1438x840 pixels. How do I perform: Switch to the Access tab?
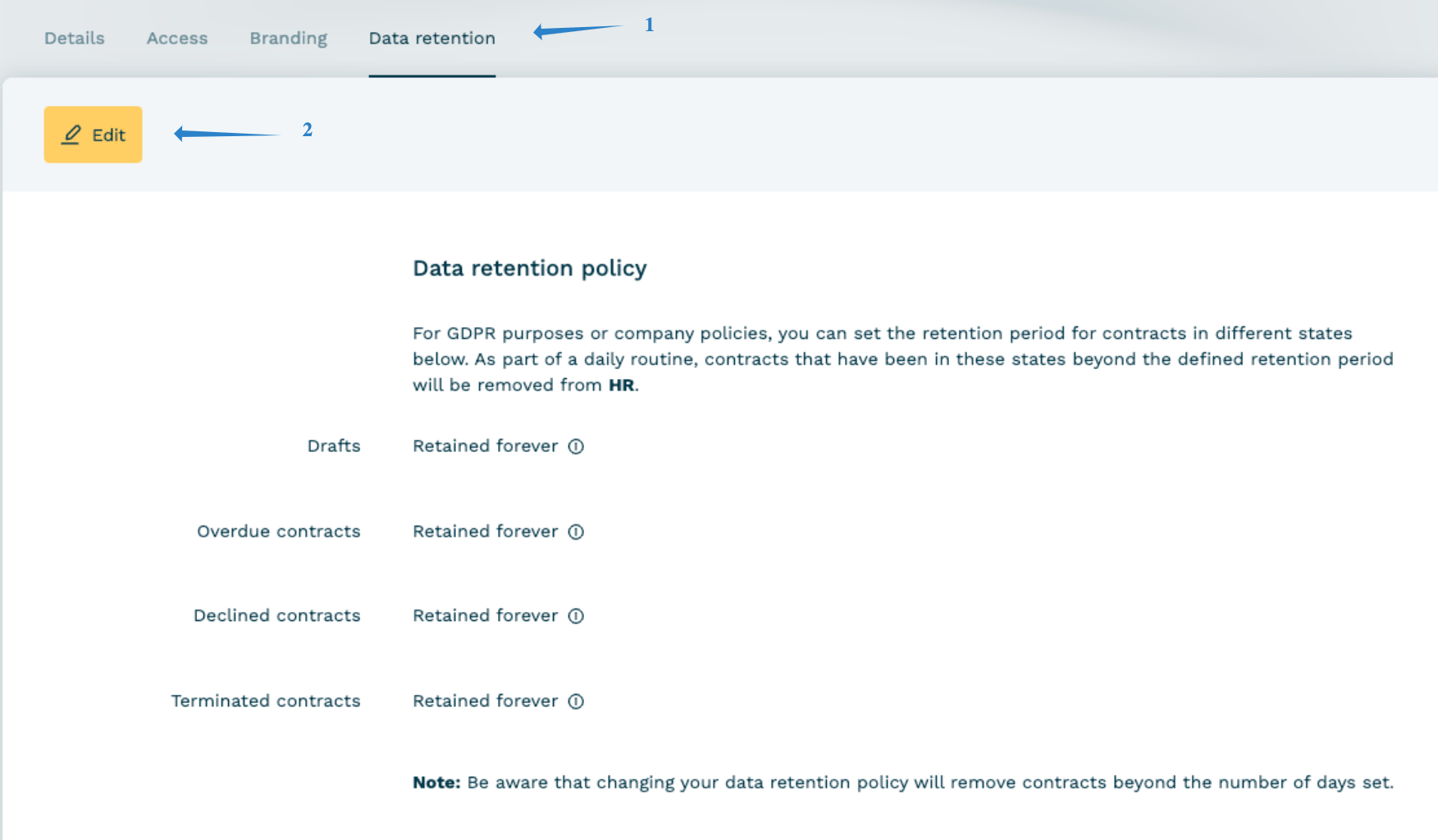click(x=177, y=39)
